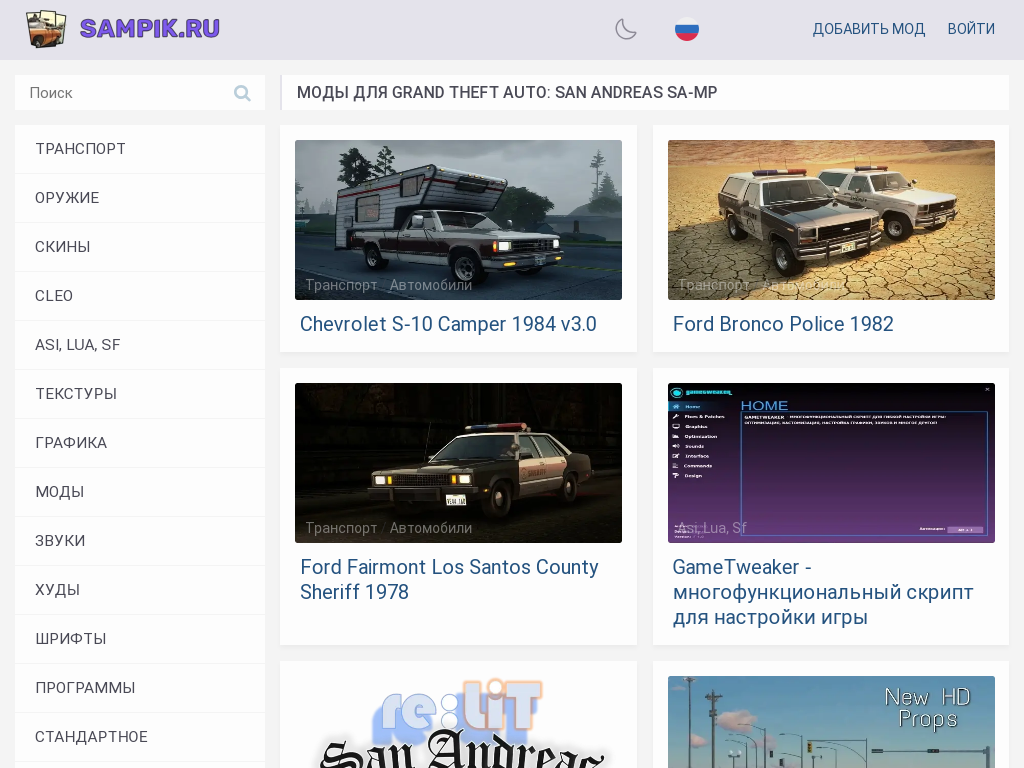Click Автомобили tag on Chevrolet card

[x=431, y=285]
